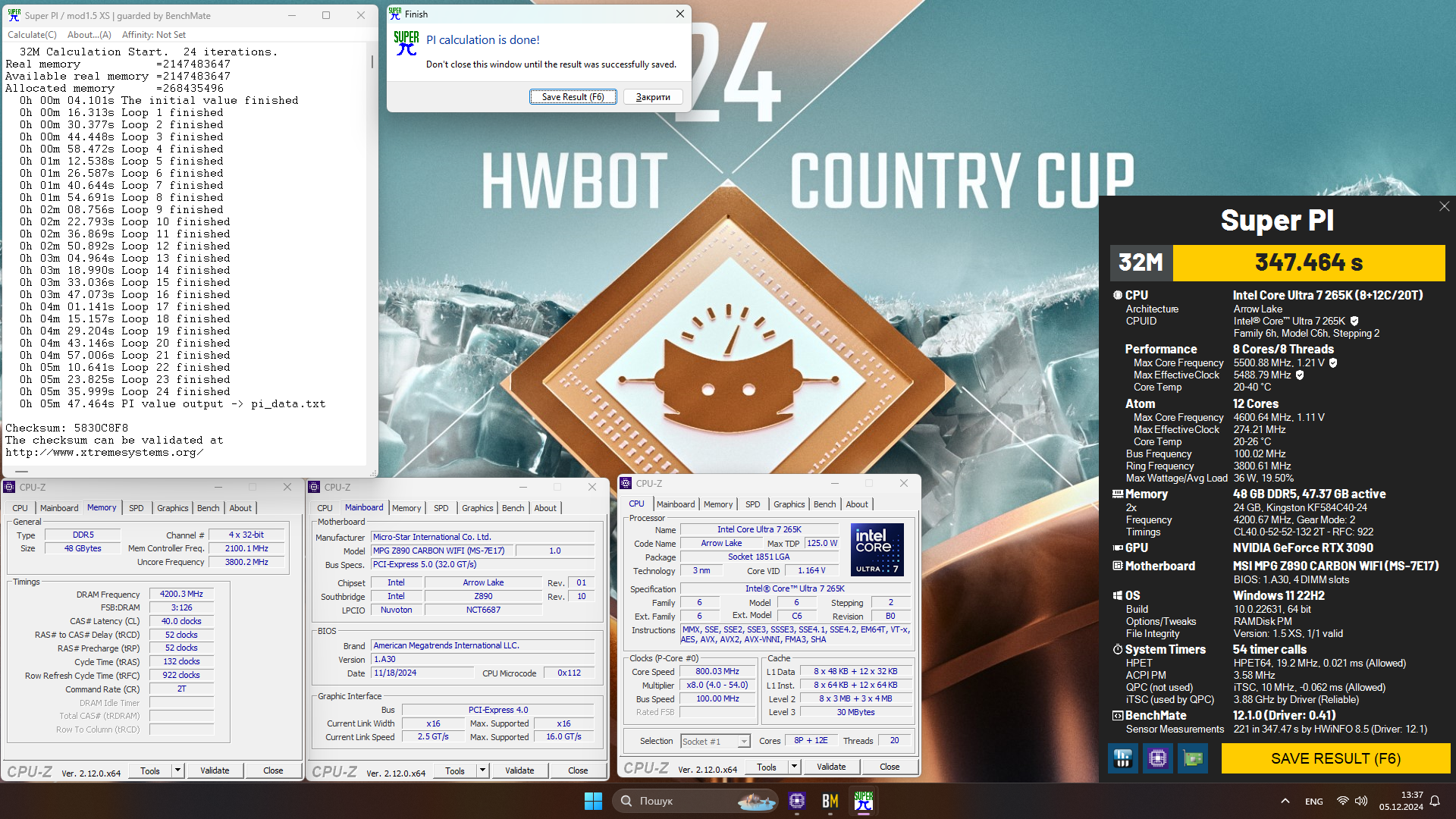
Task: Open GPU-Z graphics card icon in BenchMate
Action: click(x=1192, y=758)
